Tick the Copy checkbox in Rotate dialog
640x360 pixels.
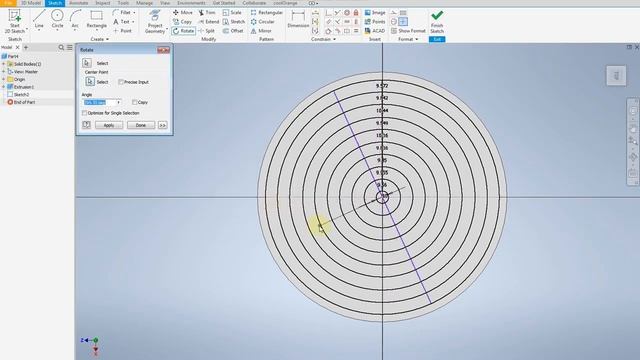click(134, 102)
